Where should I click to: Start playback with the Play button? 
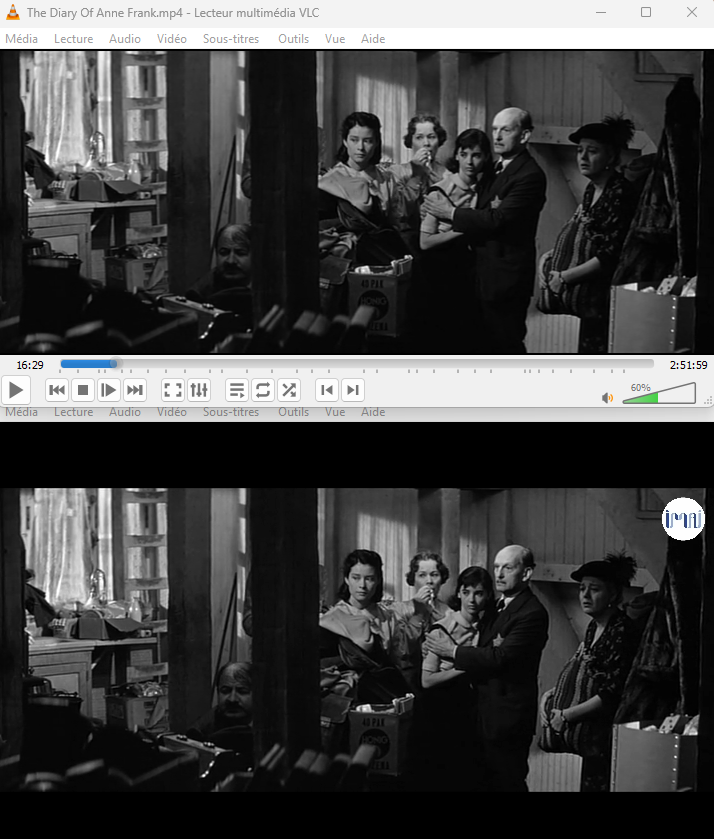point(16,390)
